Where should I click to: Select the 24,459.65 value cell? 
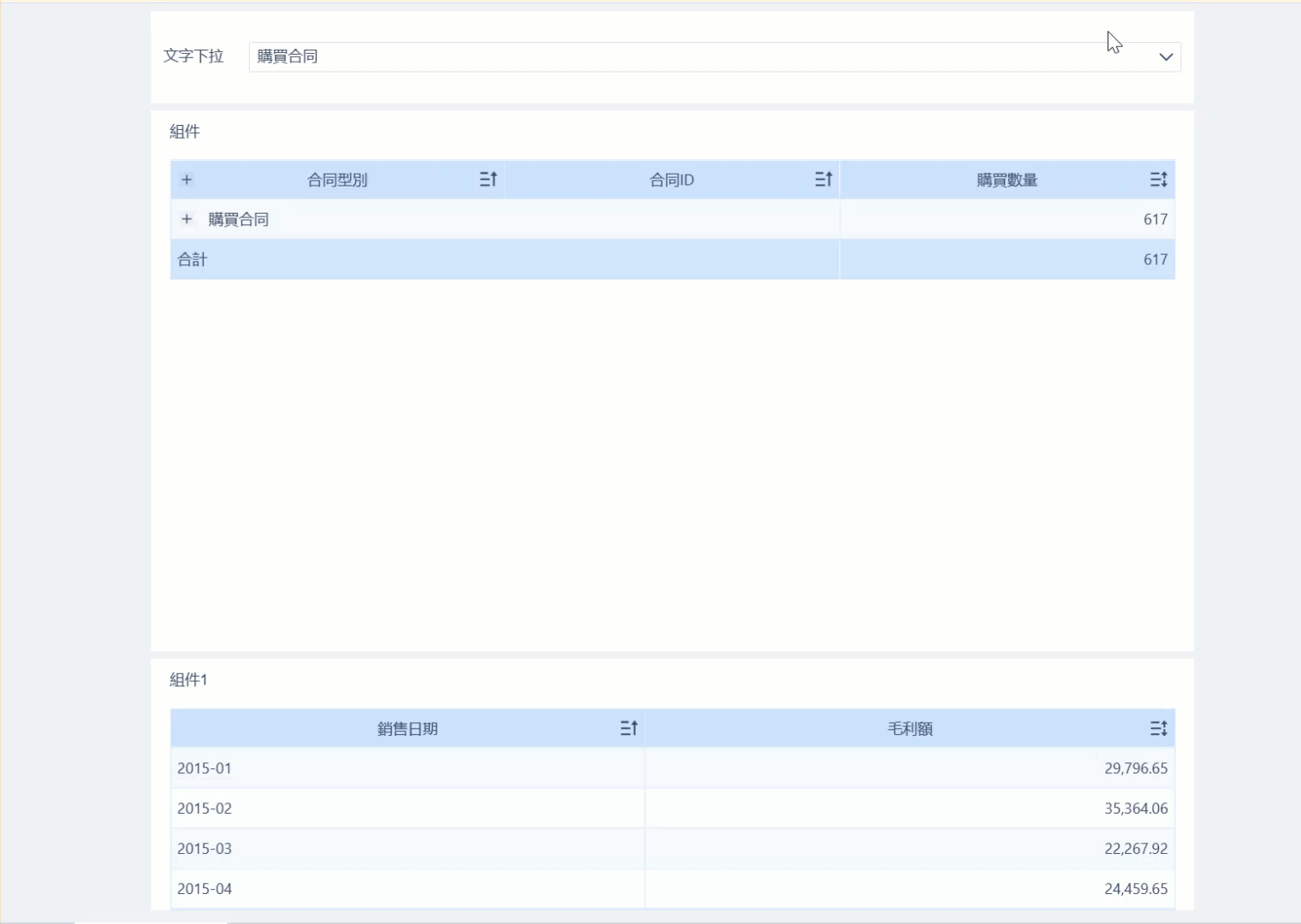1135,889
